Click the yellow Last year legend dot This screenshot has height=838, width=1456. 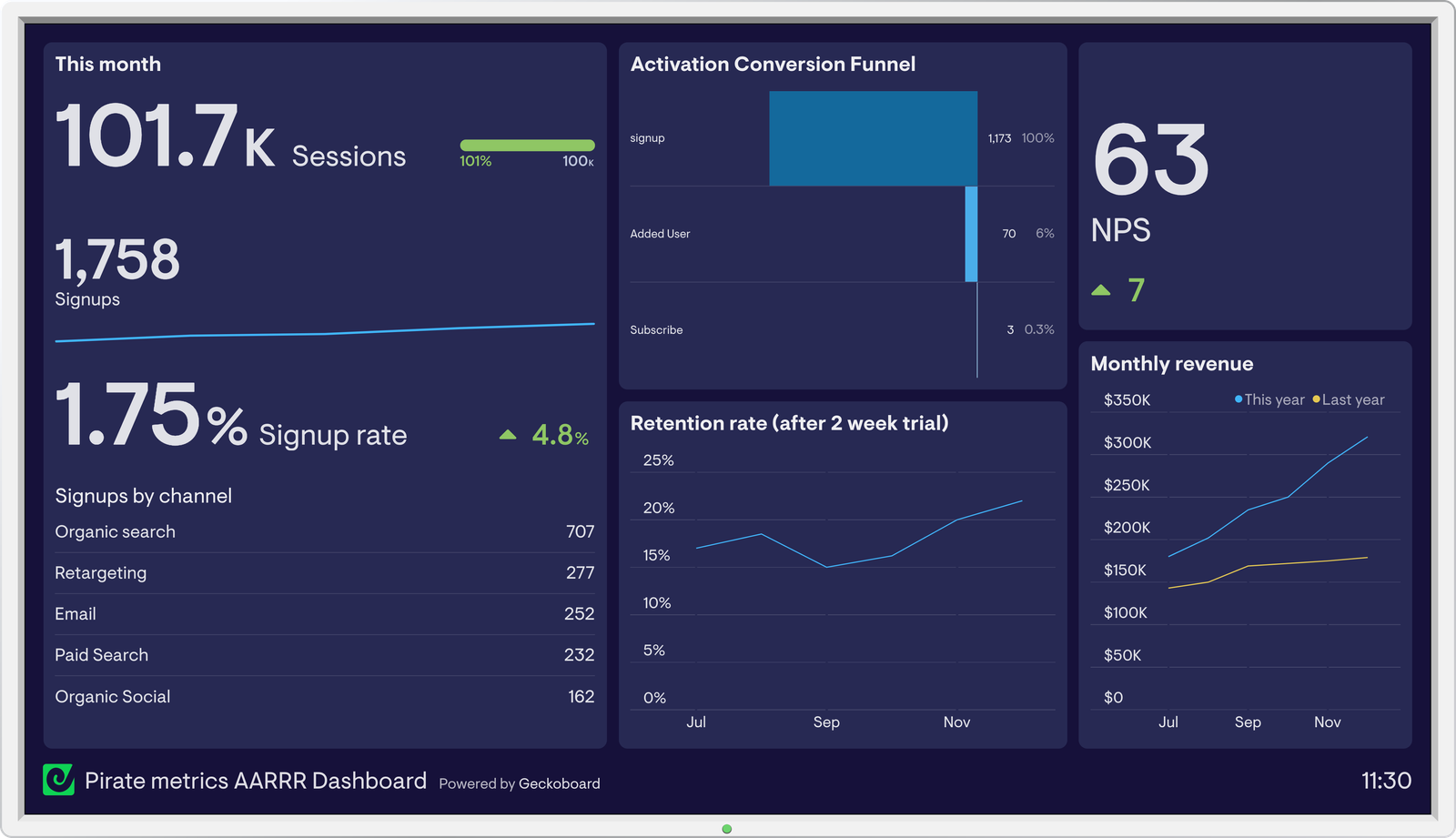(1315, 399)
